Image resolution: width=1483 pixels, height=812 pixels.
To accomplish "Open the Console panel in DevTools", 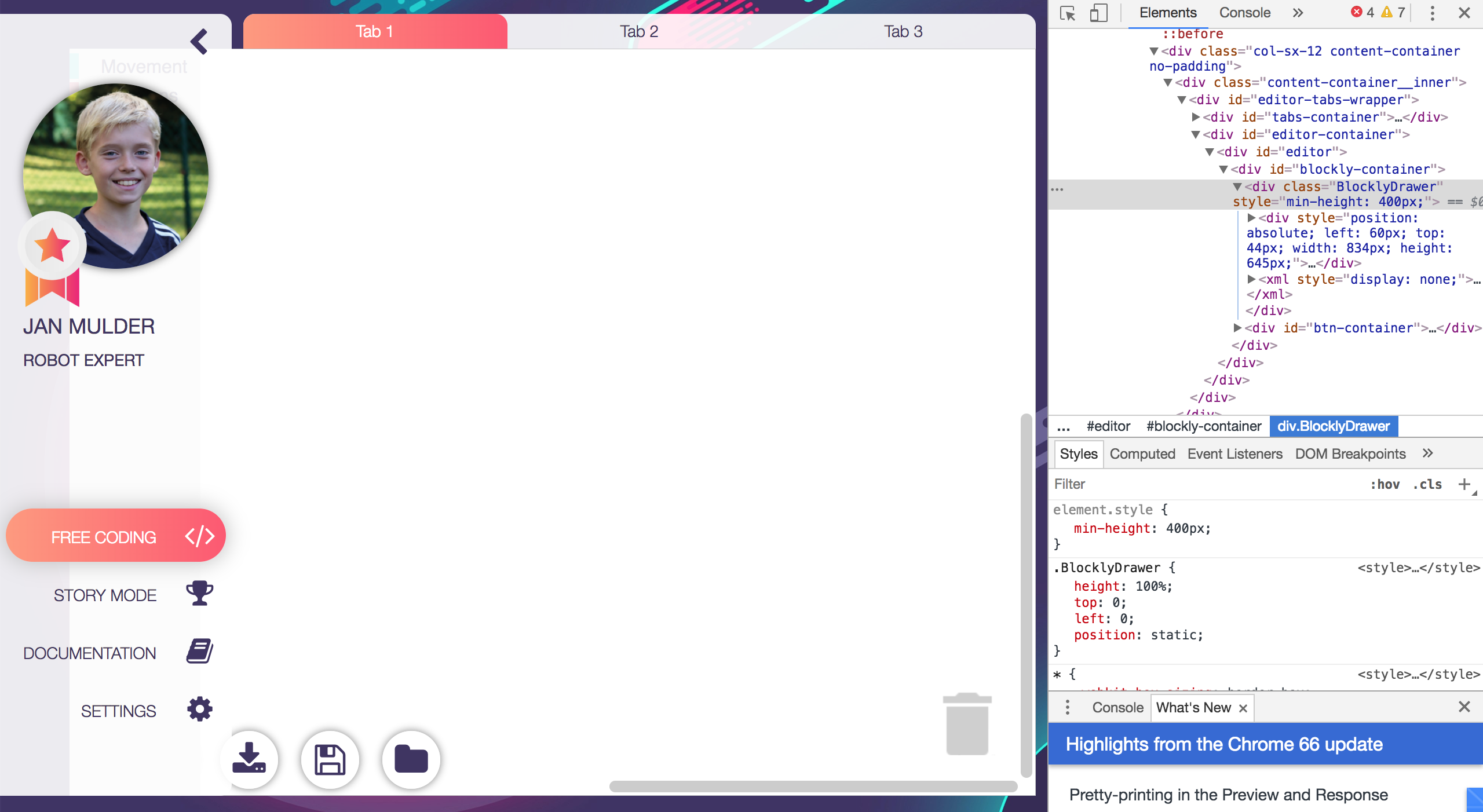I will pyautogui.click(x=1244, y=12).
